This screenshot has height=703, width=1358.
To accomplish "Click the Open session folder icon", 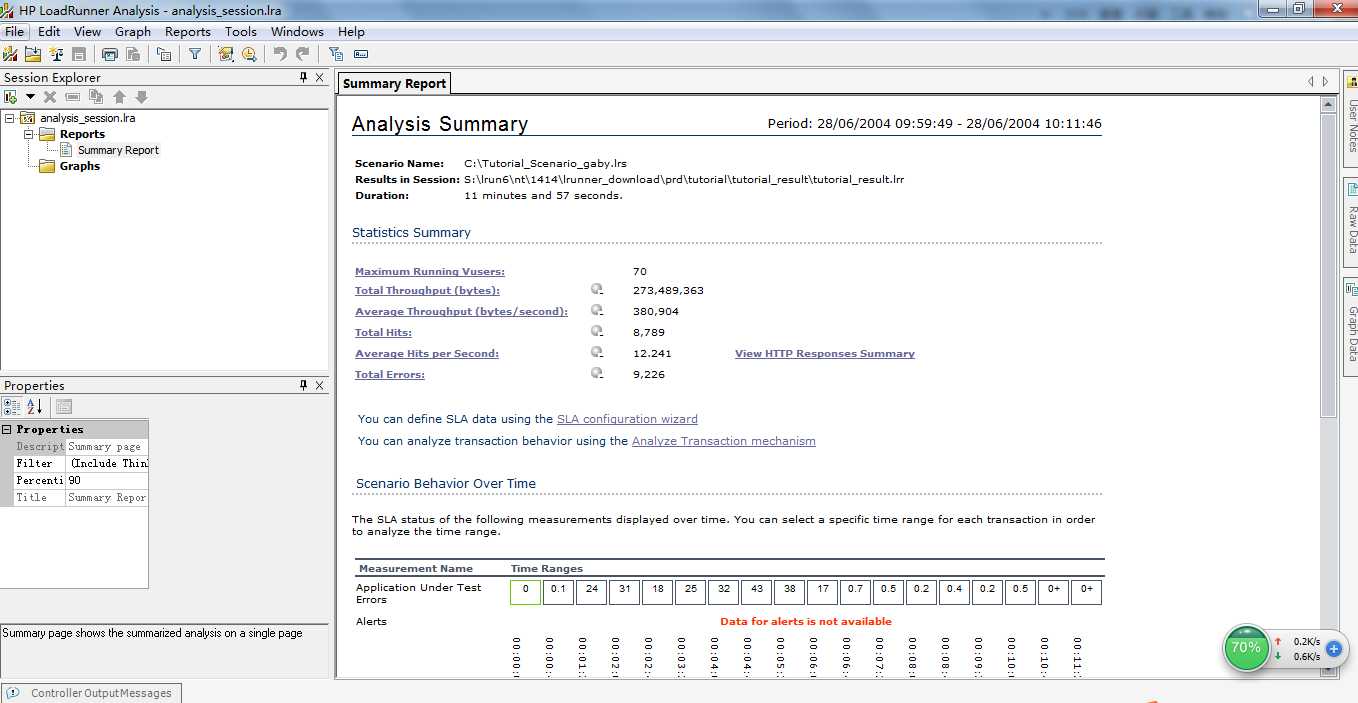I will point(33,54).
